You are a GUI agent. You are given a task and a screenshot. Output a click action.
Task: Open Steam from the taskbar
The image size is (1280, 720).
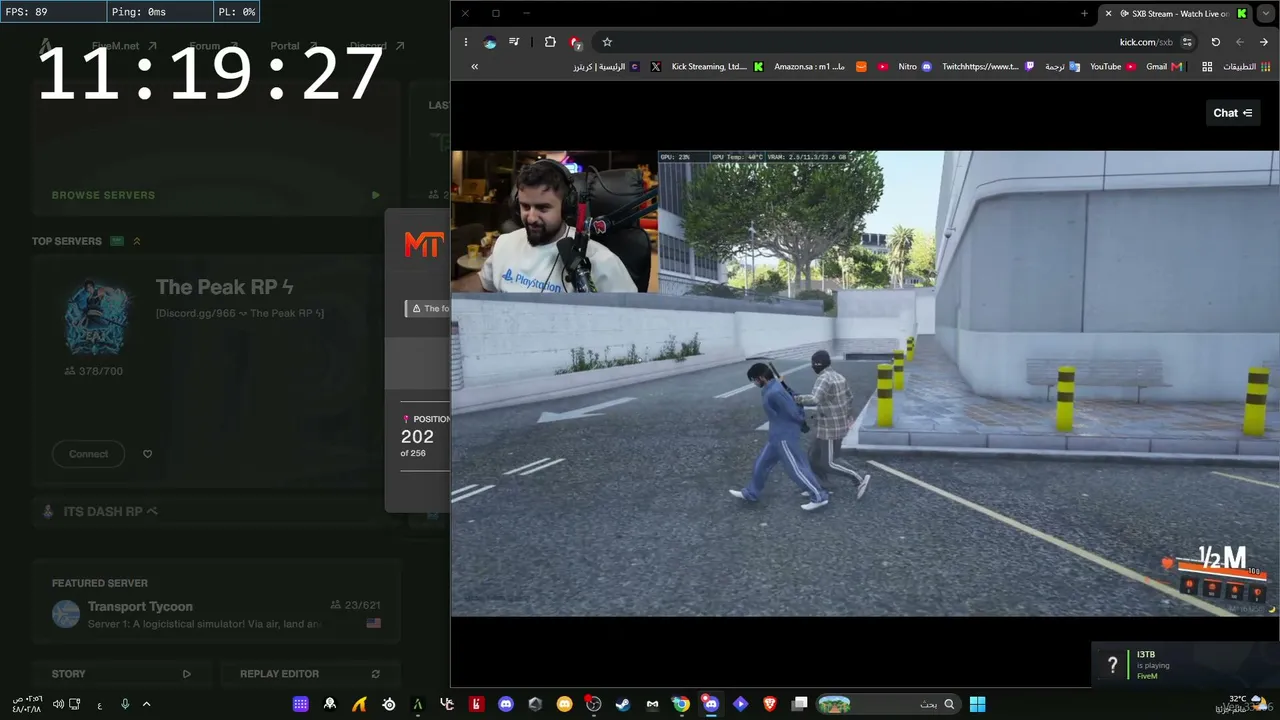click(623, 704)
